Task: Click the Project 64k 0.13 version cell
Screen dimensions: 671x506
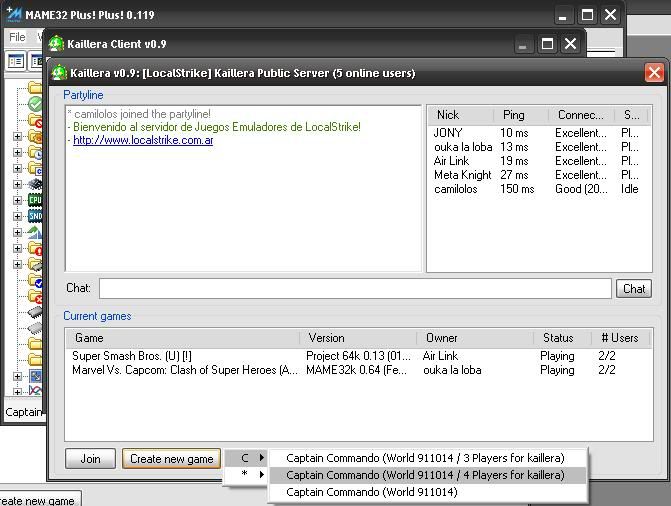Action: (x=358, y=356)
